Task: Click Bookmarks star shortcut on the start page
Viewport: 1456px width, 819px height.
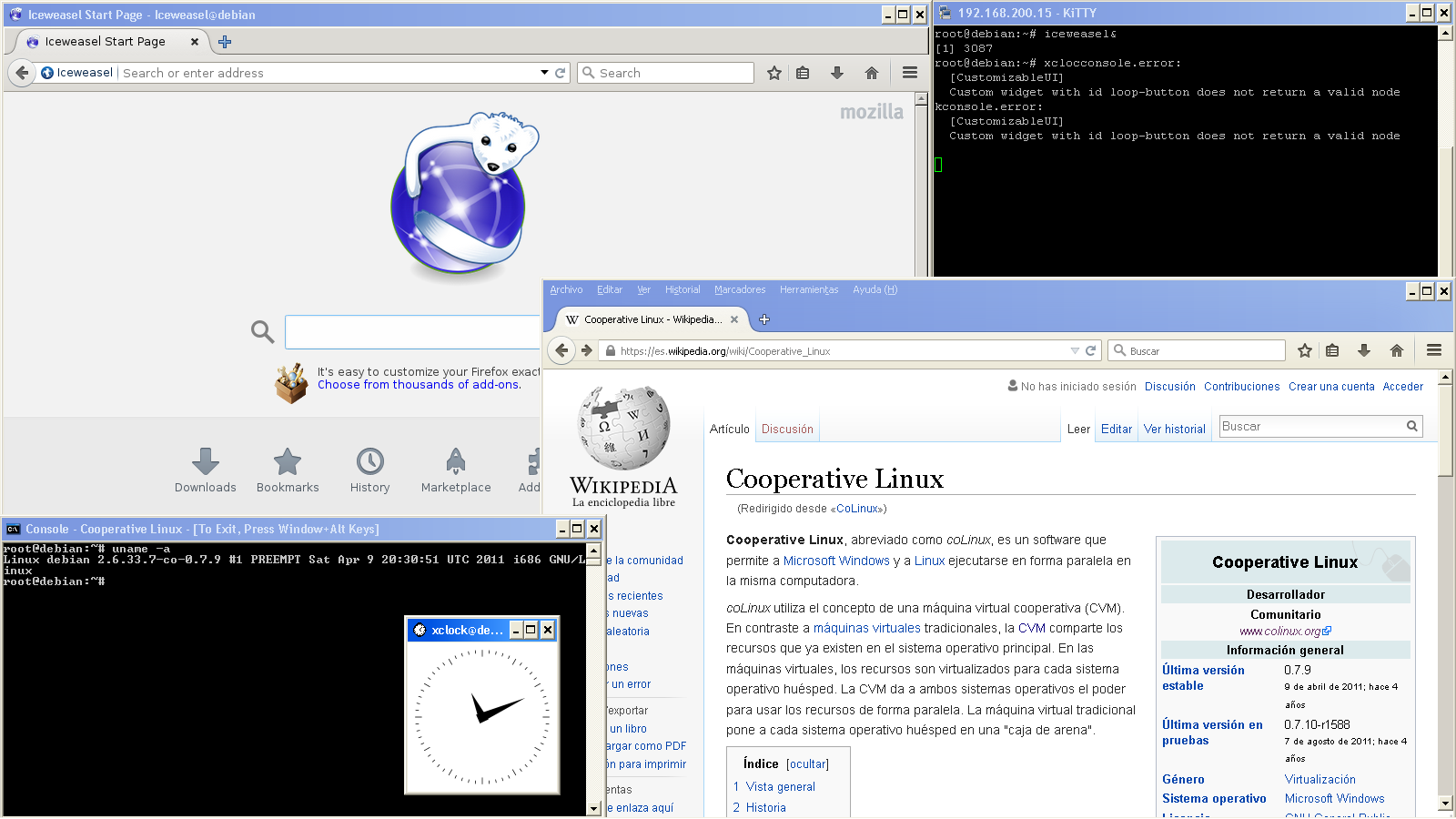Action: pyautogui.click(x=288, y=470)
